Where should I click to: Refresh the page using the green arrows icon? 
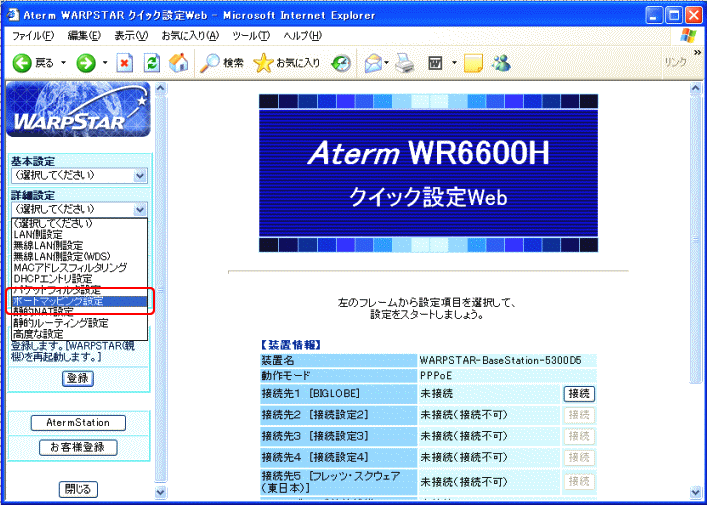[152, 62]
